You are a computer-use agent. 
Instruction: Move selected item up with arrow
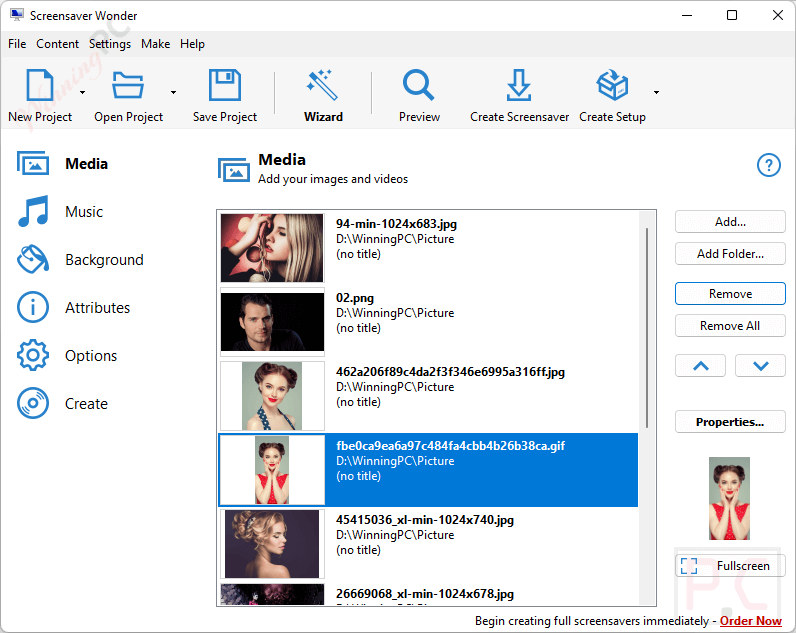point(701,366)
